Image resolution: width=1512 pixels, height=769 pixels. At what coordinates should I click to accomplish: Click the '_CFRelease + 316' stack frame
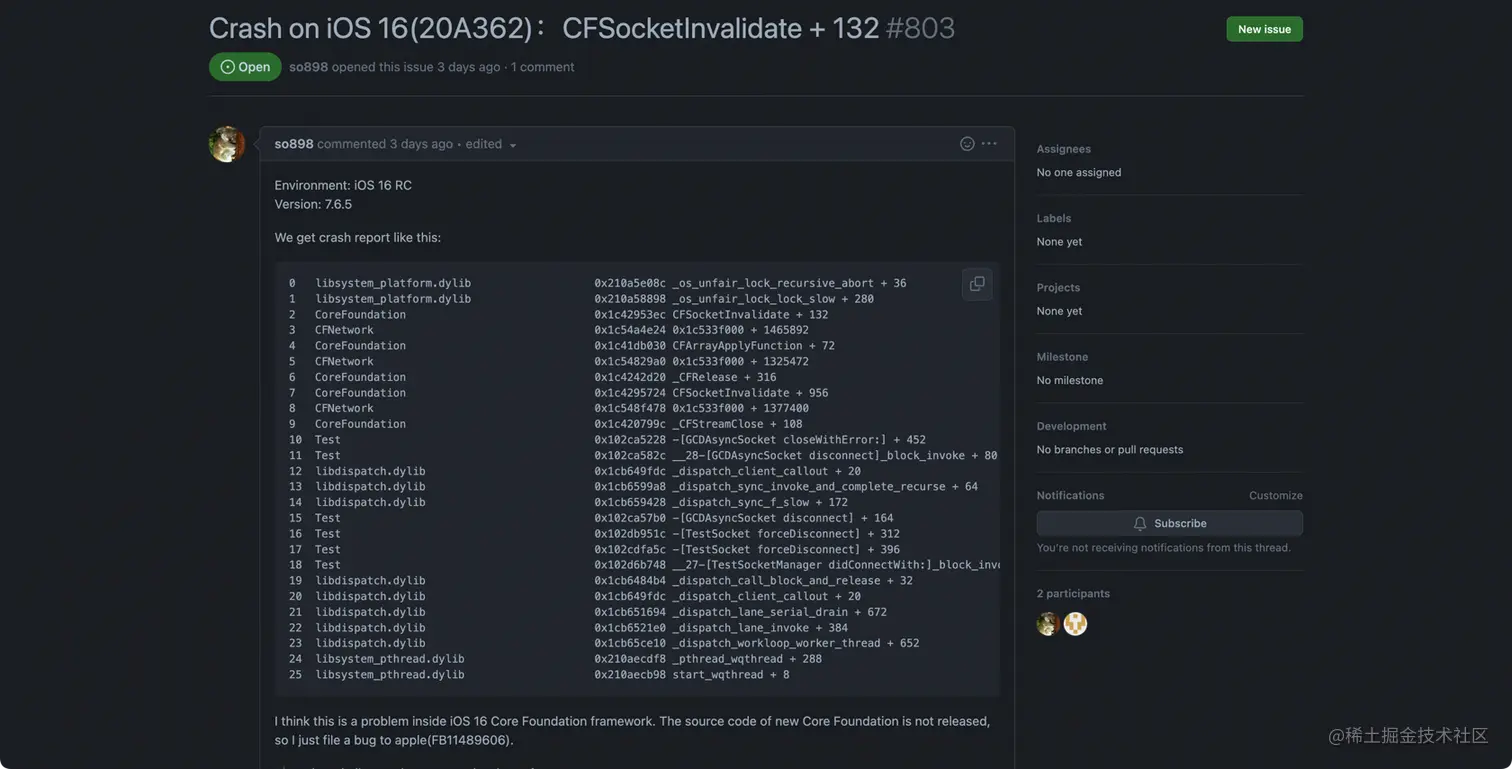coord(724,377)
